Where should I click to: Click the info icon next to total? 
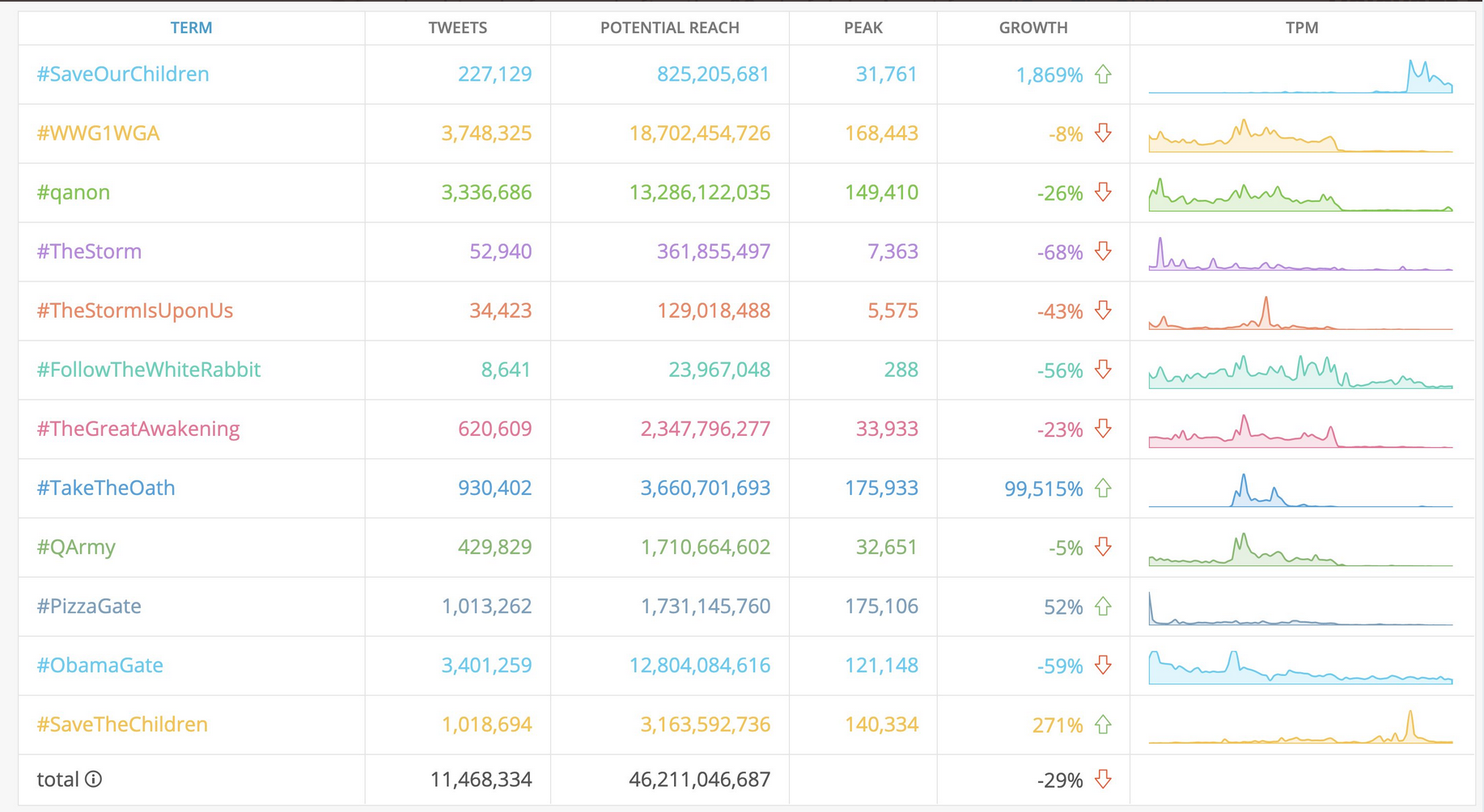pos(94,779)
